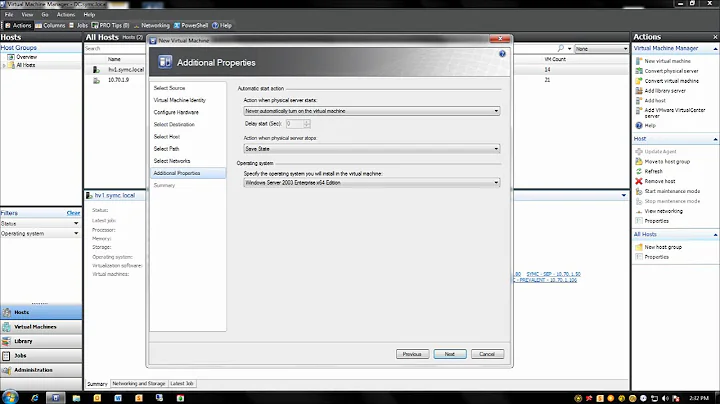This screenshot has width=720, height=404.
Task: Click the Networking toolbar button
Action: [152, 25]
